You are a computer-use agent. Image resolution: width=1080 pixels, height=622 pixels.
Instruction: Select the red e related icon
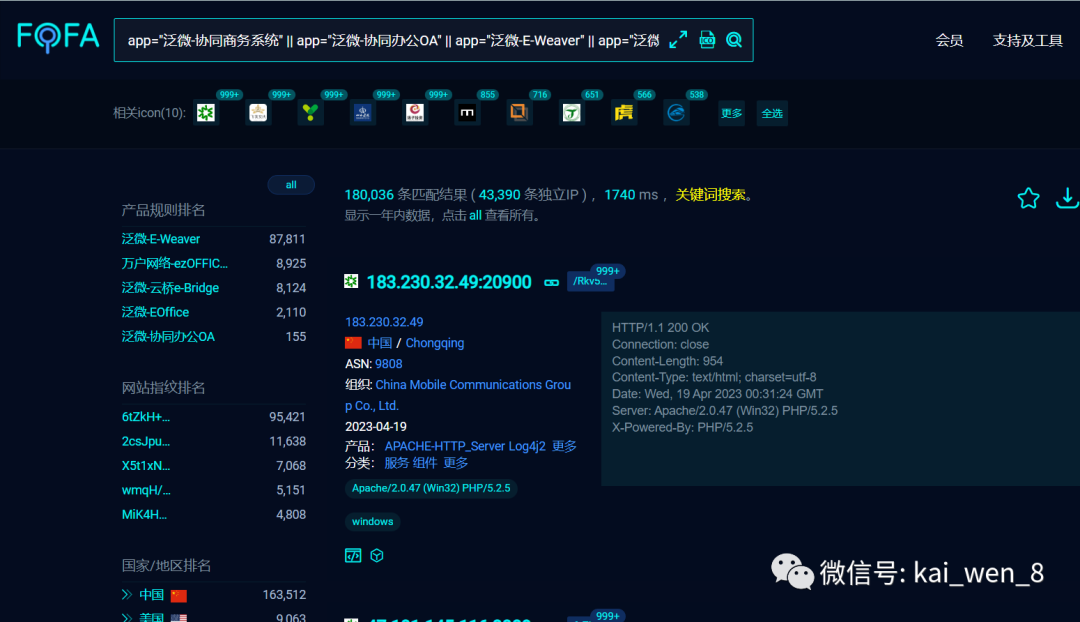(x=415, y=113)
